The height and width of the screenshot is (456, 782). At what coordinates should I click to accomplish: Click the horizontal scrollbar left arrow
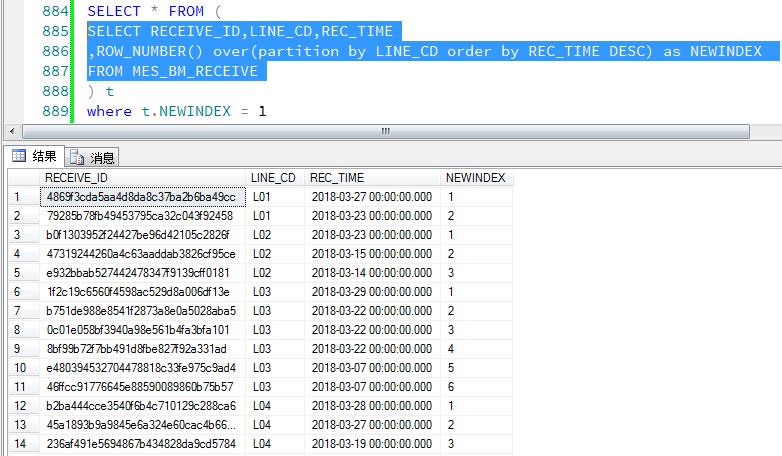coord(12,132)
